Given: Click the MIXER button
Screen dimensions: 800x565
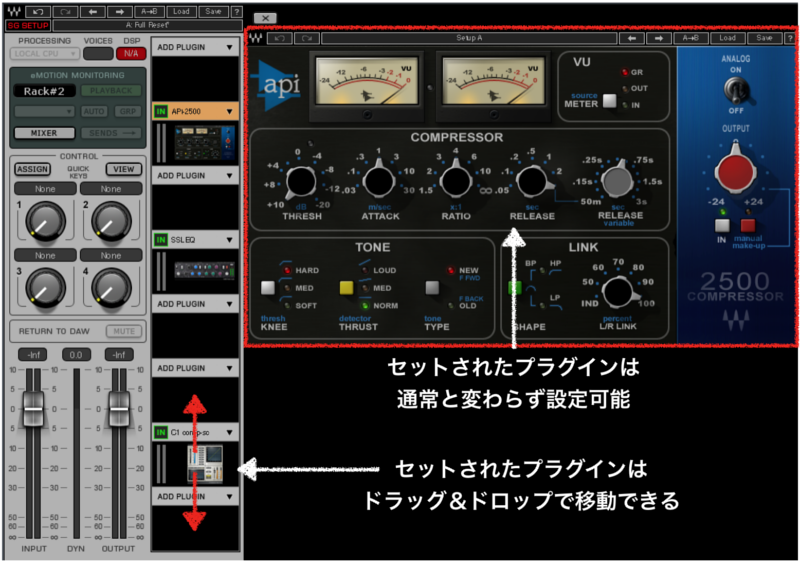Looking at the screenshot, I should pos(44,133).
